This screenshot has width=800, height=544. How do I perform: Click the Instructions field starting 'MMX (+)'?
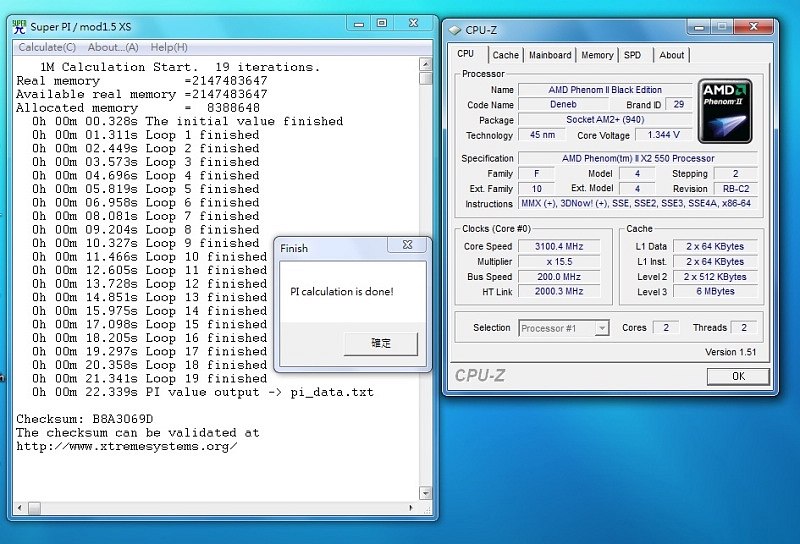pyautogui.click(x=638, y=203)
